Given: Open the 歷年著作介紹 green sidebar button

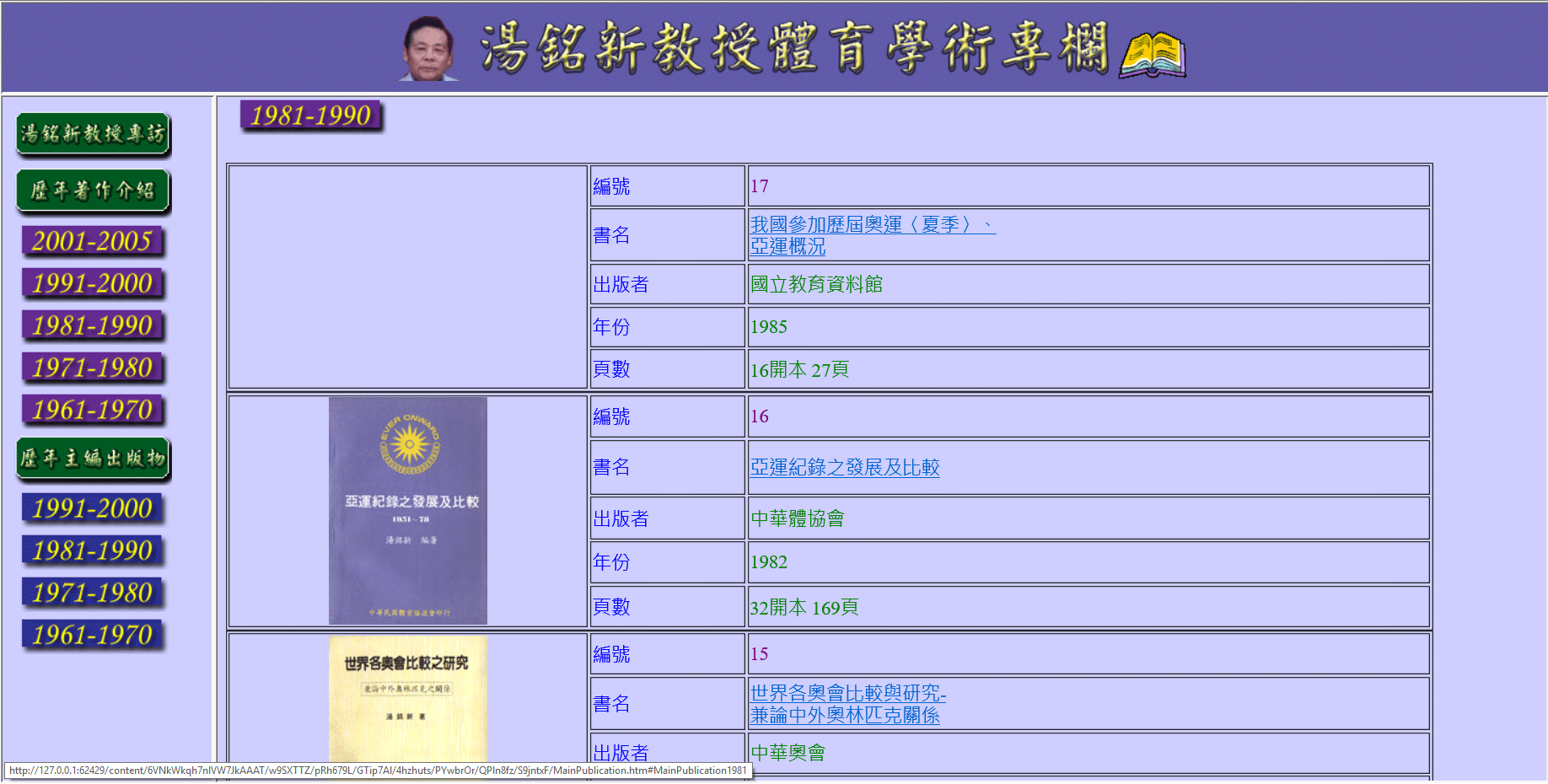Looking at the screenshot, I should 93,191.
